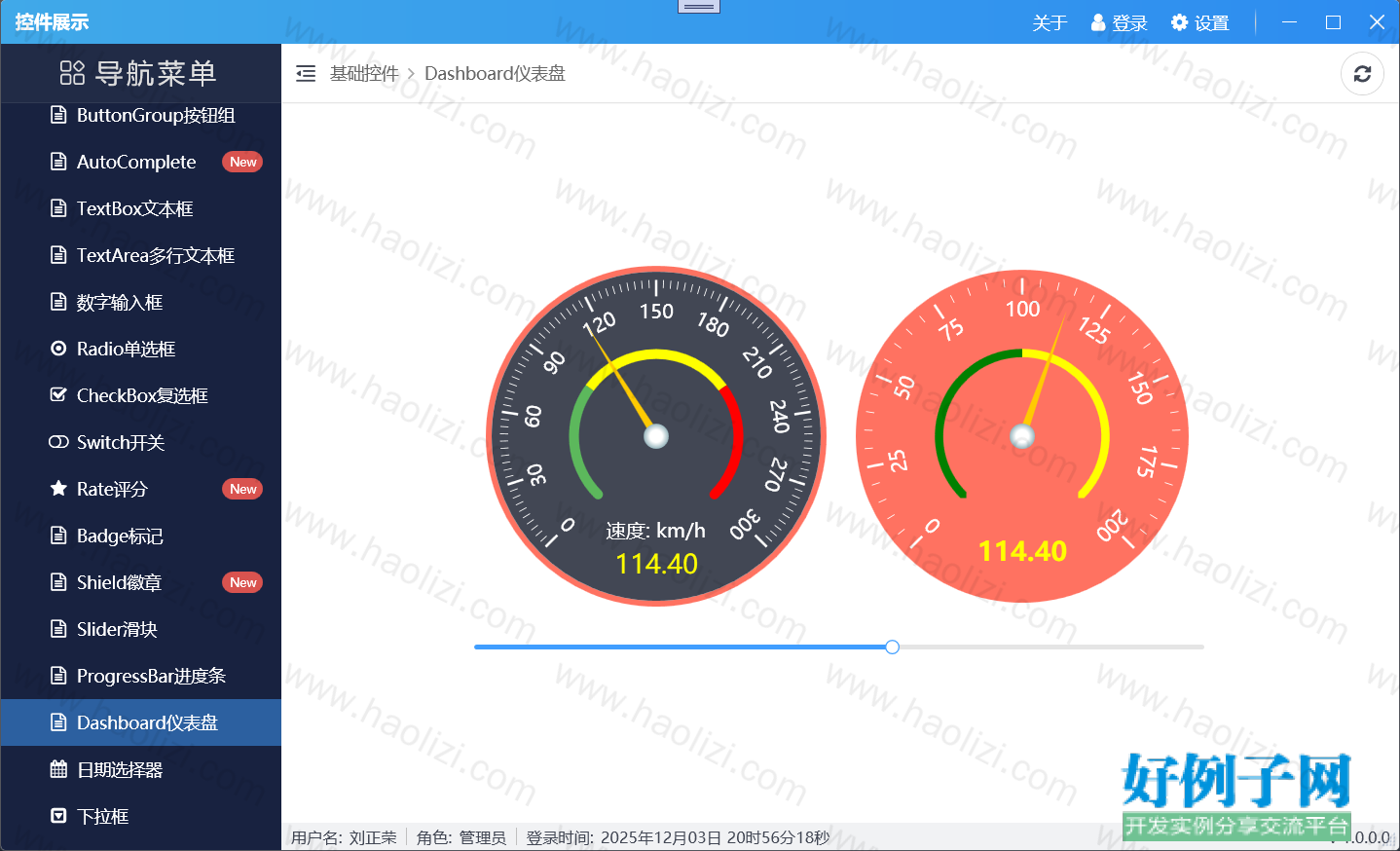The image size is (1400, 851).
Task: Click the 数字输入框 document icon
Action: [58, 302]
